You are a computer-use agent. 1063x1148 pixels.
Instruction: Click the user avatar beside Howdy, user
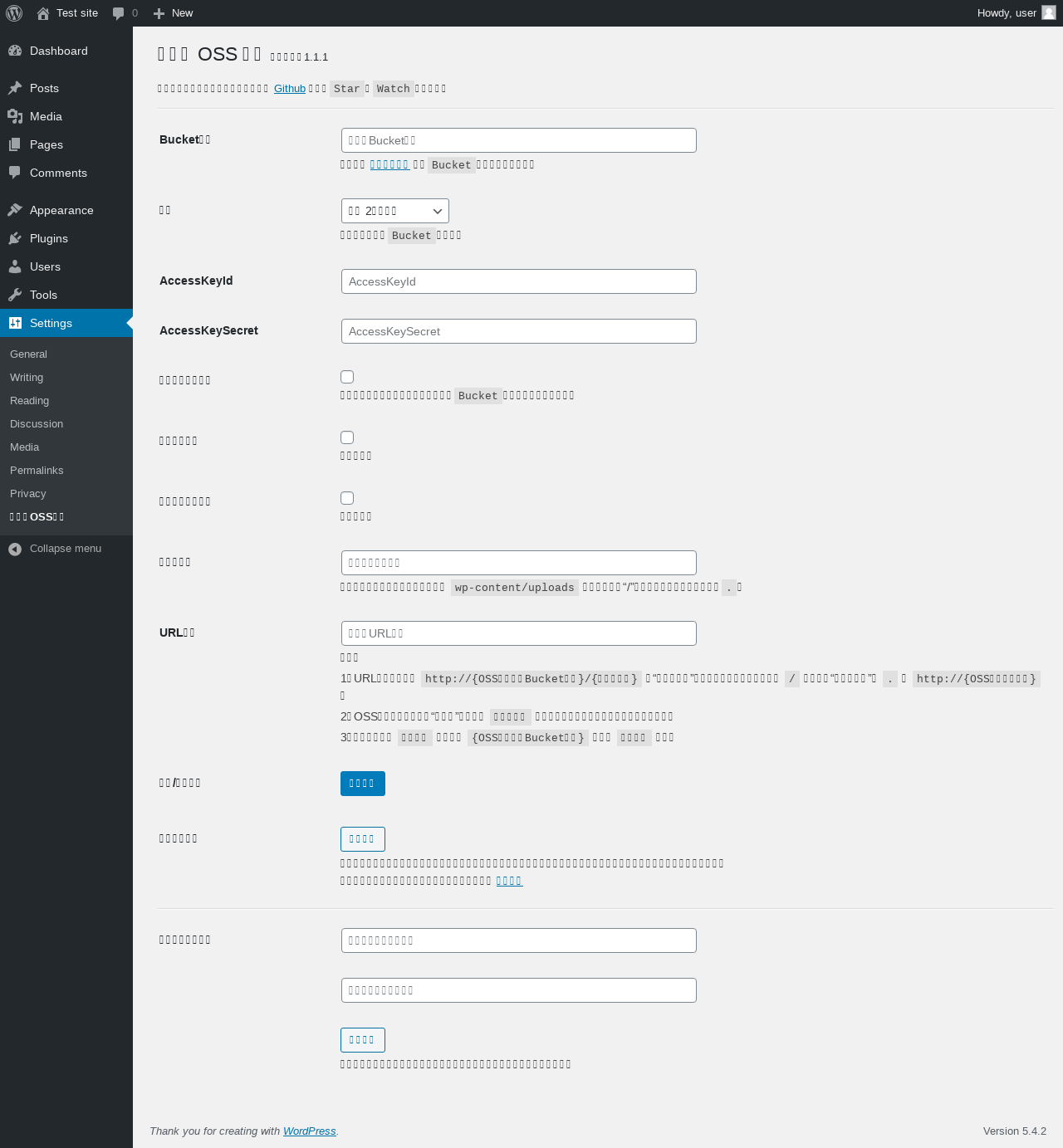click(1049, 12)
